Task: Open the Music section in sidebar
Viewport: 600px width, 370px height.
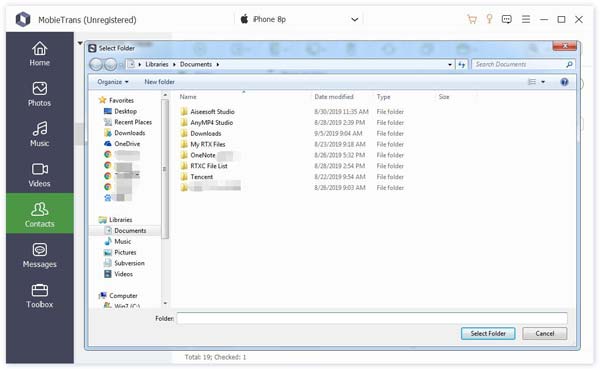Action: click(x=39, y=134)
